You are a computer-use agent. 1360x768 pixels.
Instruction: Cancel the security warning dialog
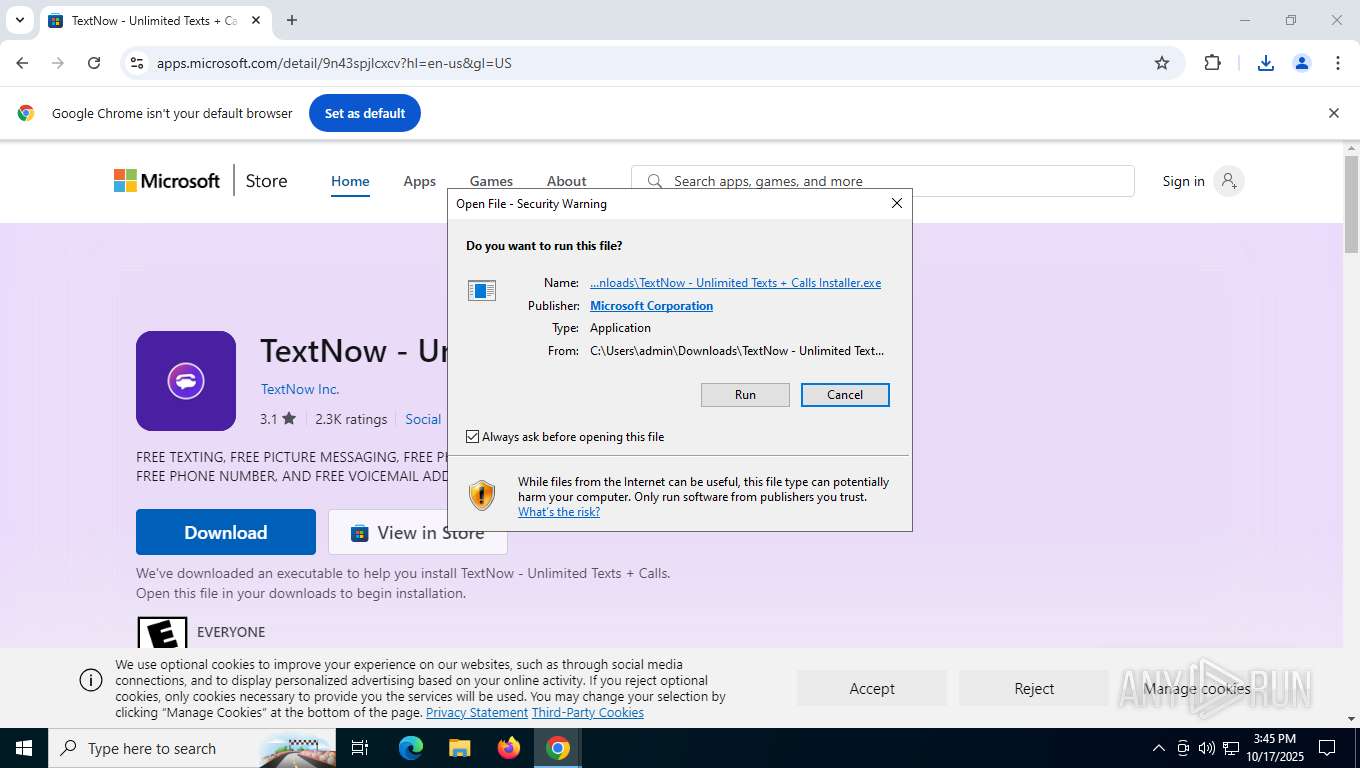(x=845, y=395)
